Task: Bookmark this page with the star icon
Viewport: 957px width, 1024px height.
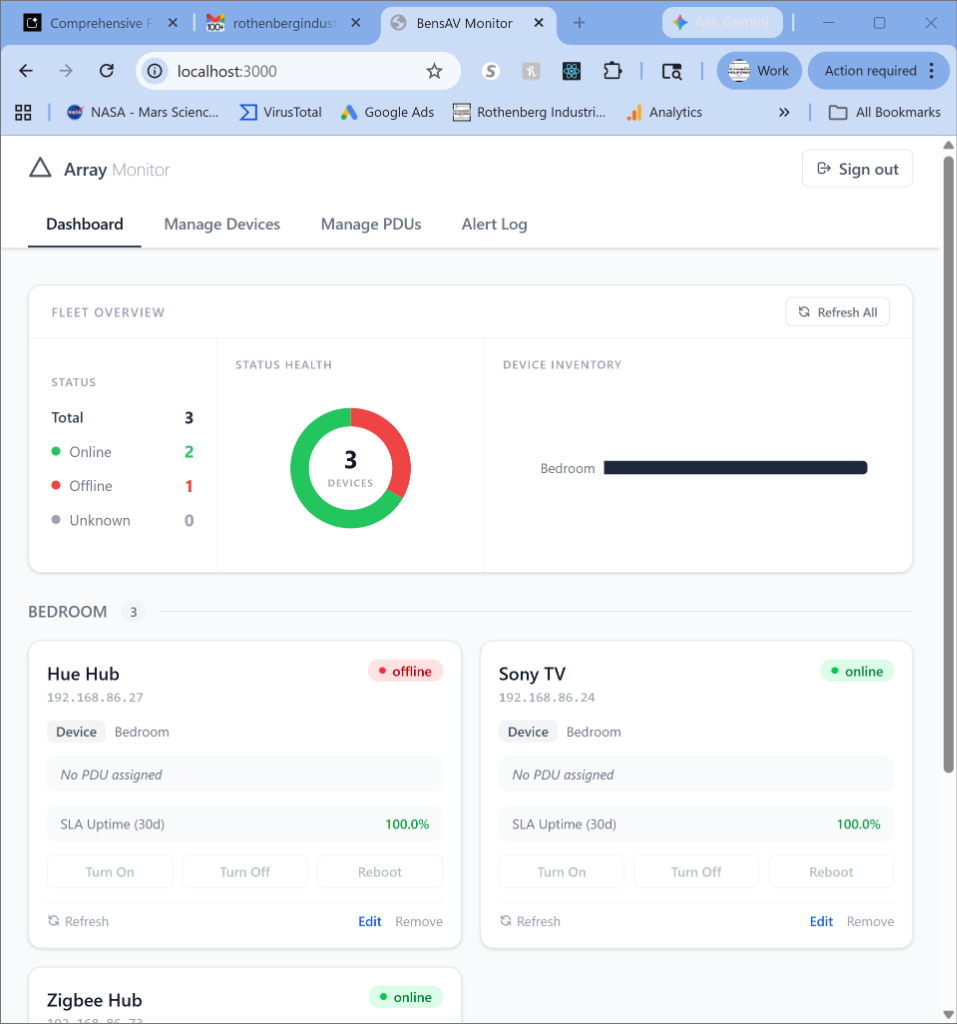Action: click(x=434, y=71)
